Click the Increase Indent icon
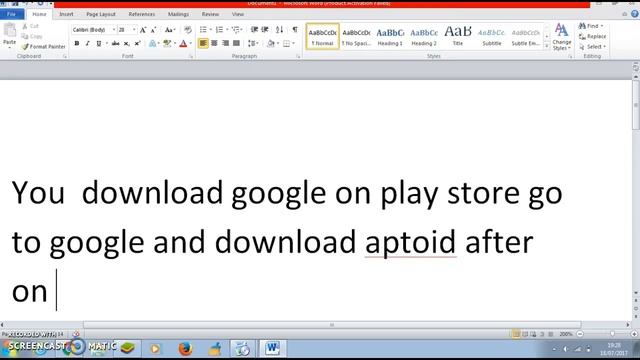Image resolution: width=640 pixels, height=360 pixels. 265,29
